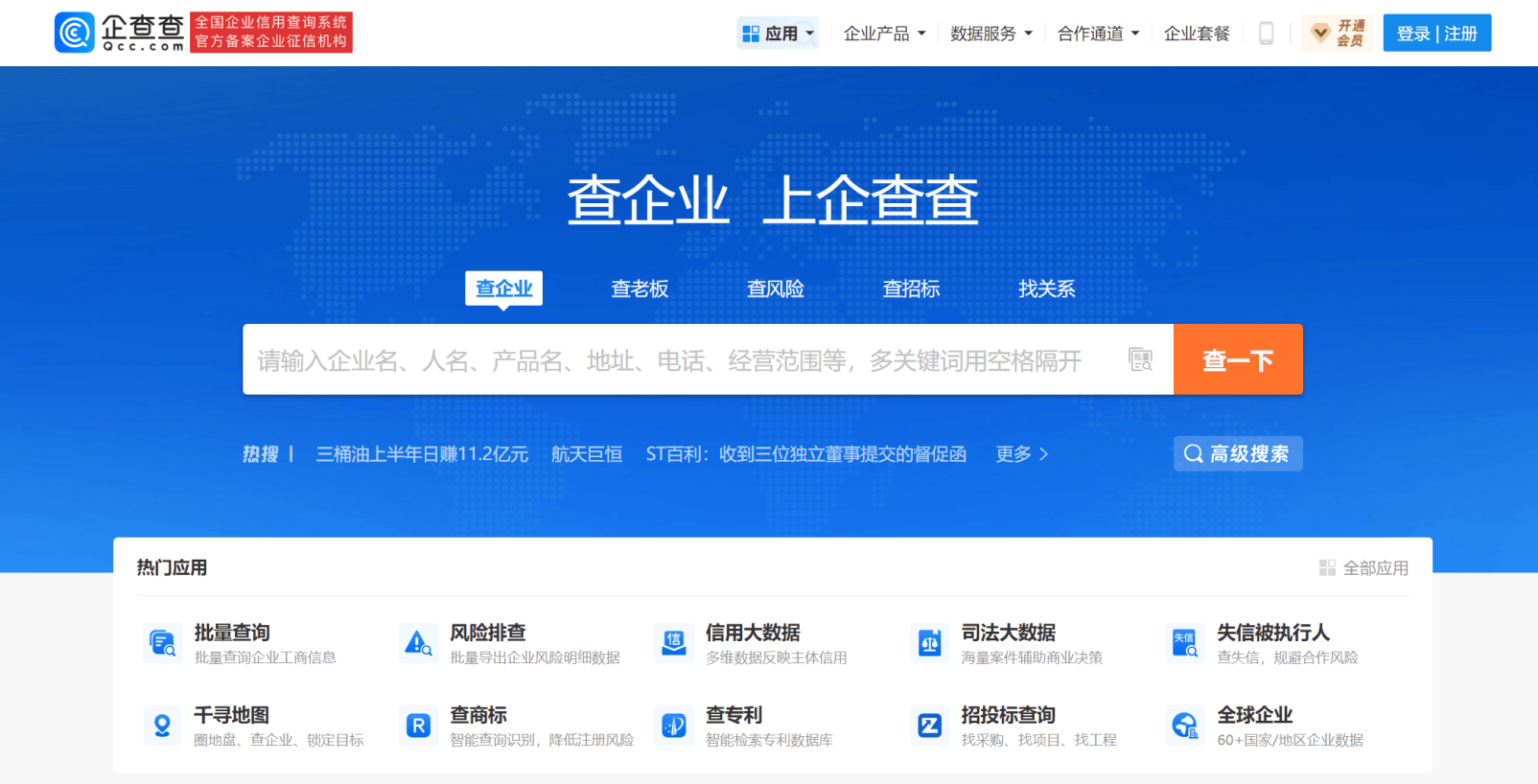Switch to the 找关系 tab
The height and width of the screenshot is (784, 1538).
coord(1047,288)
